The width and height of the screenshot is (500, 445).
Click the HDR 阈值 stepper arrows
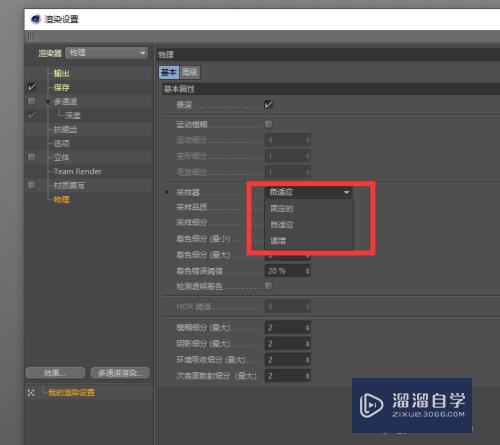pos(308,307)
